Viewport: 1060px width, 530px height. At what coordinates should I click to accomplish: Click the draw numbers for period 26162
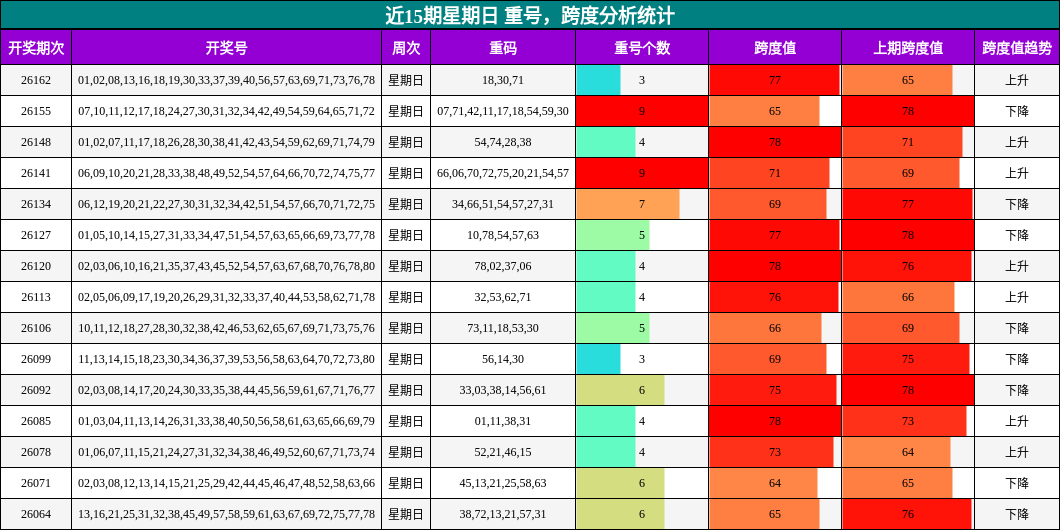tap(226, 80)
